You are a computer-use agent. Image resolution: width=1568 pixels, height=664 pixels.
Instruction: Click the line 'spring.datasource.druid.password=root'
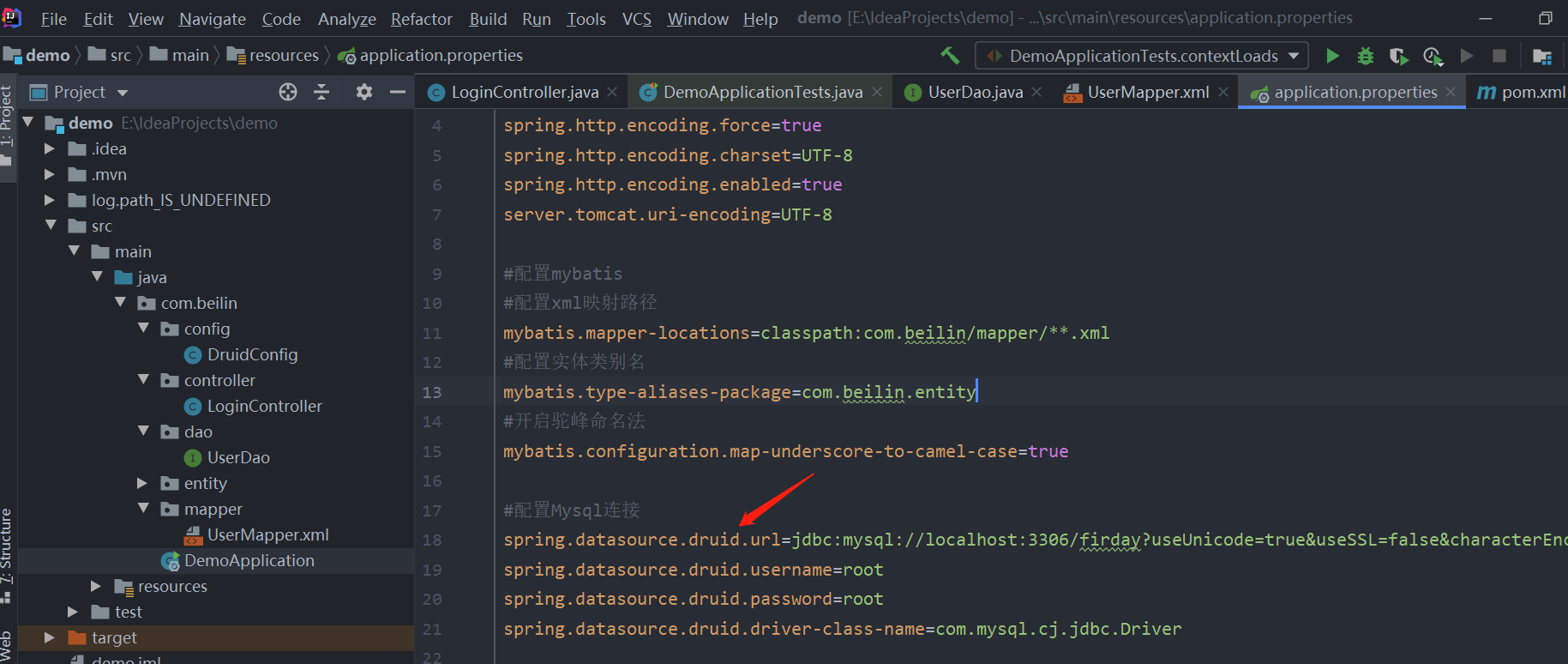pos(694,599)
